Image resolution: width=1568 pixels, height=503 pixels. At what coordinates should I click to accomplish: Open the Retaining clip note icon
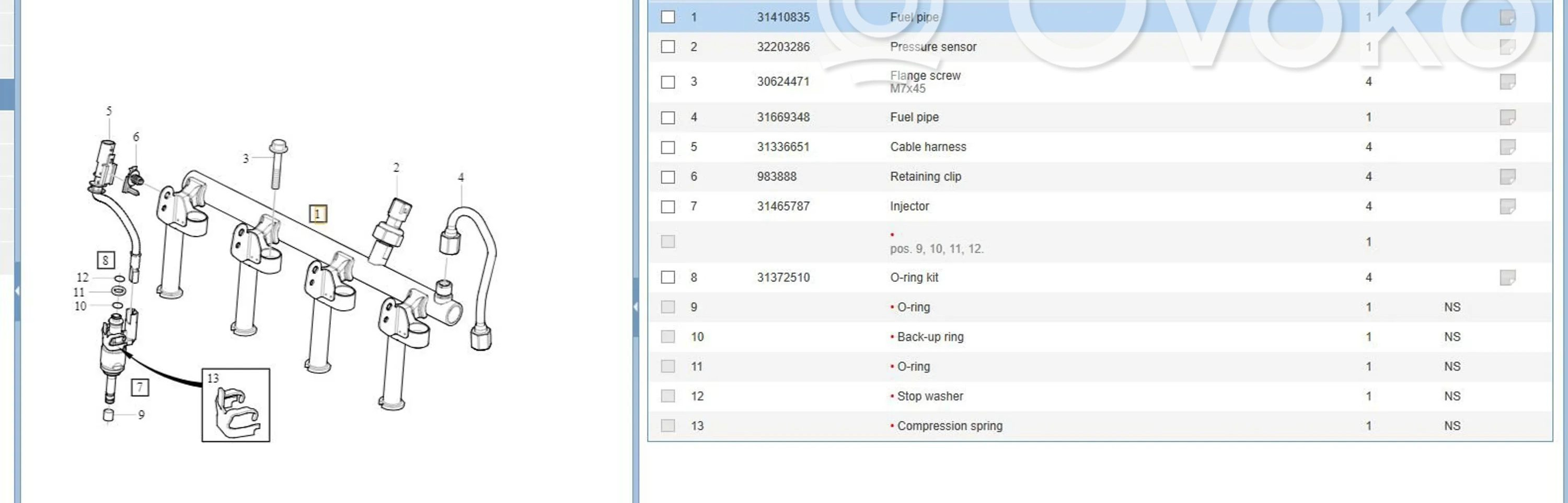(x=1507, y=177)
